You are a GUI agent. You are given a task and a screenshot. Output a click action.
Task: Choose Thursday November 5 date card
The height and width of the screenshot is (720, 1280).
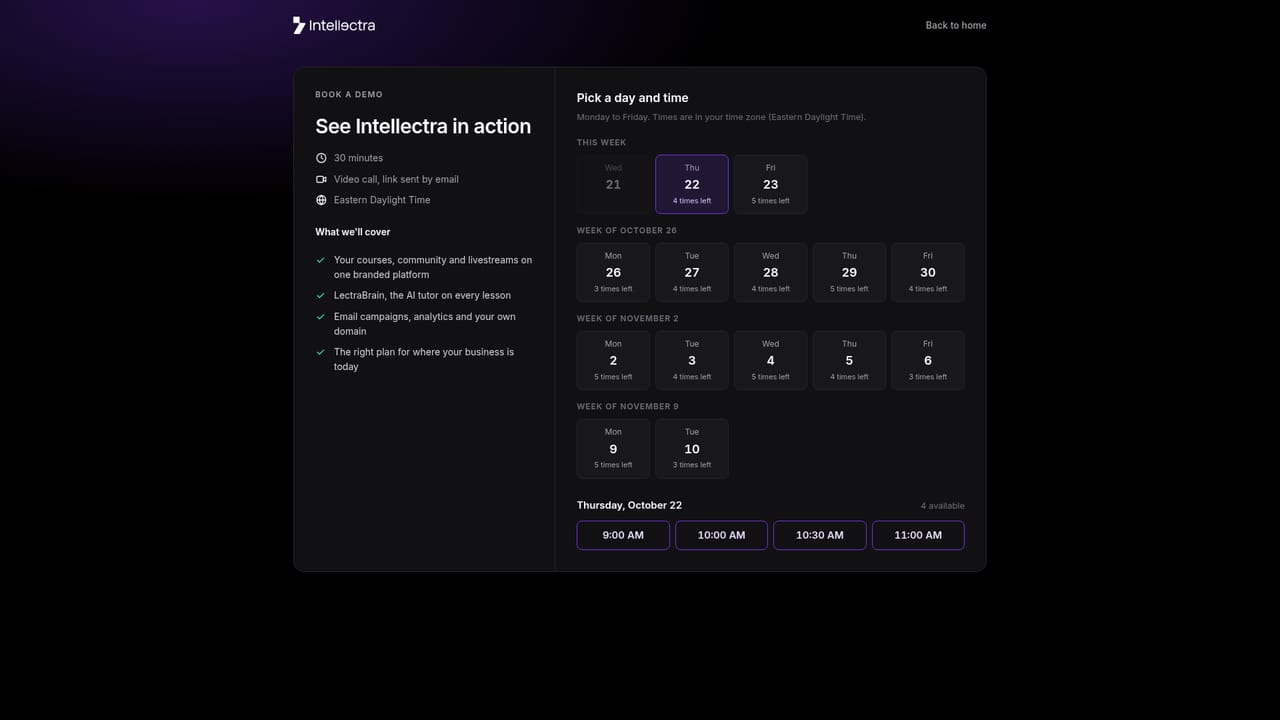[x=849, y=360]
